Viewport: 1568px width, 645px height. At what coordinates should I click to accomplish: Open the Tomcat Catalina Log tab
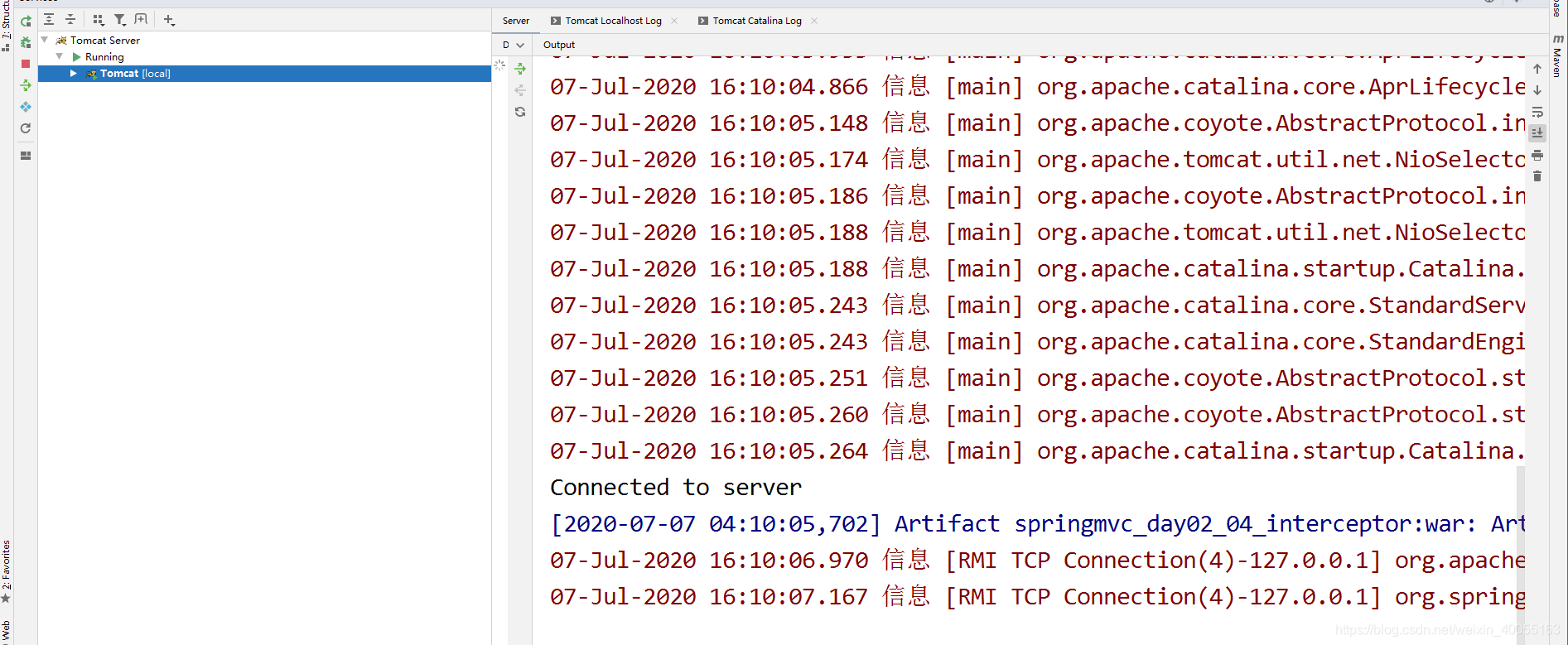pos(757,21)
